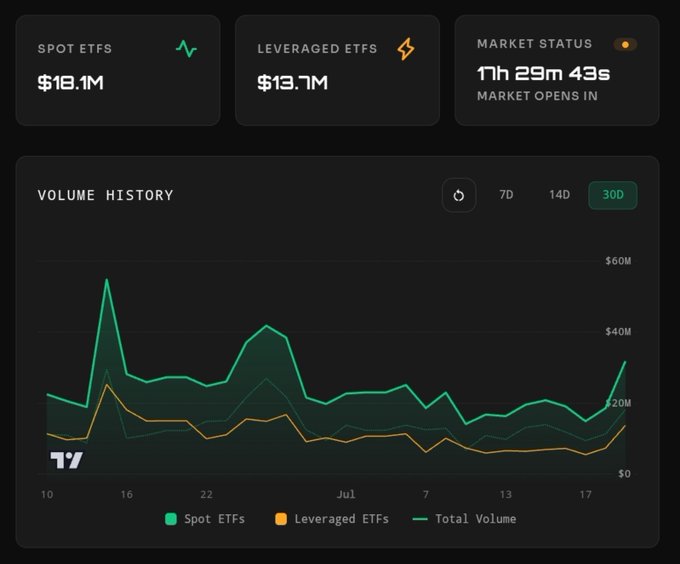Open the TradingView logo in the chart
Viewport: 680px width, 564px height.
tap(66, 460)
